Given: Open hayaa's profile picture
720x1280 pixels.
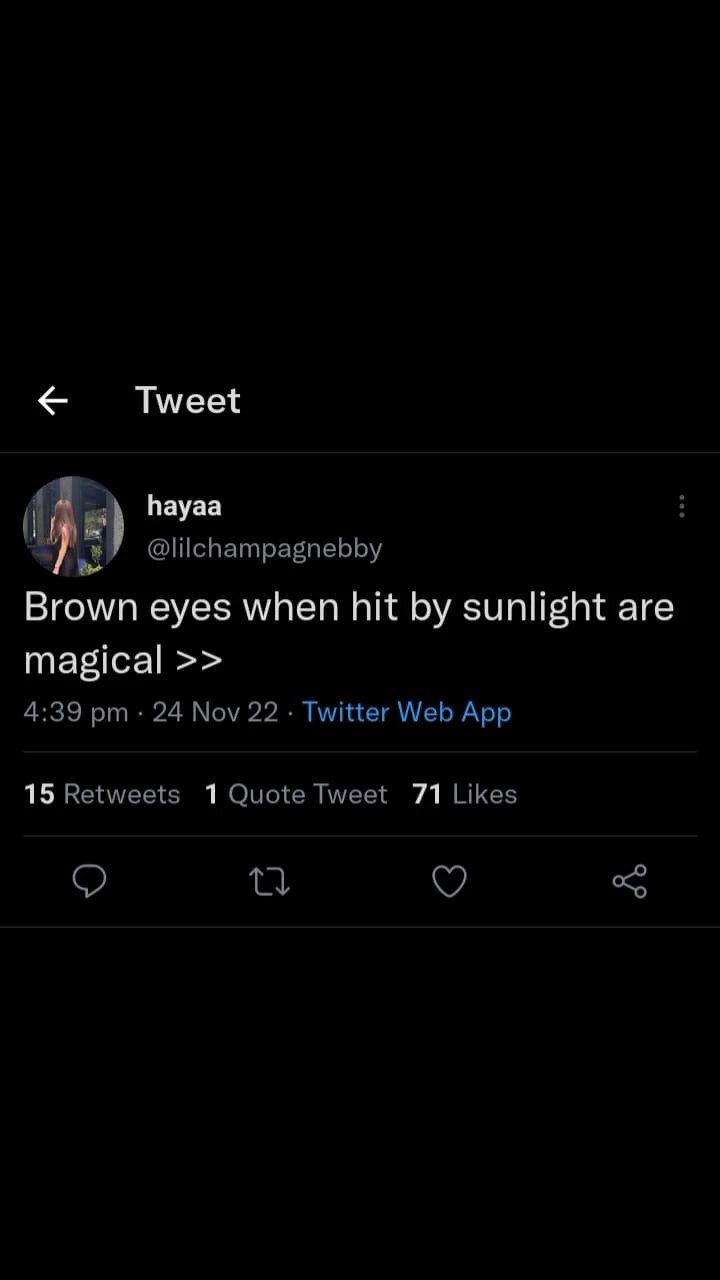Looking at the screenshot, I should tap(74, 526).
